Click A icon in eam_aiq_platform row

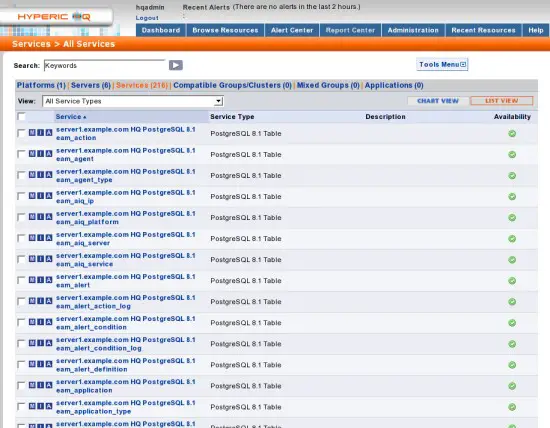[x=49, y=217]
